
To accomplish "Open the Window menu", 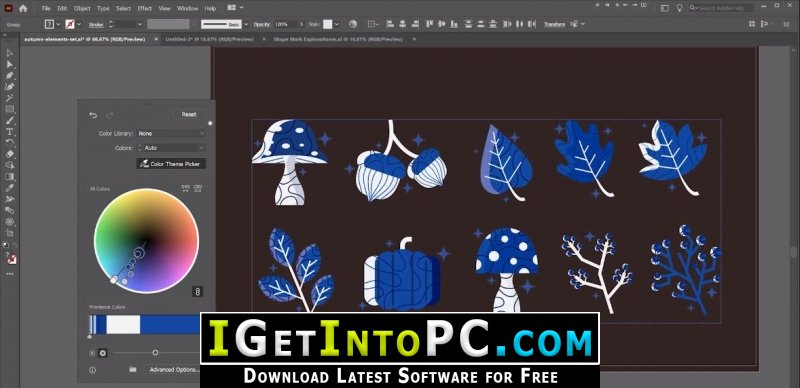I will 187,8.
